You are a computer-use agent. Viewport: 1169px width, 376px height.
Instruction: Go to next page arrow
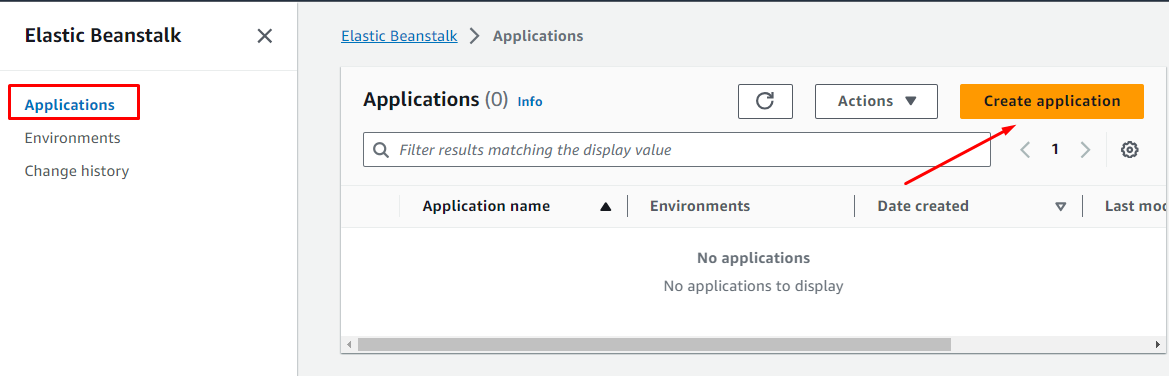pos(1086,149)
